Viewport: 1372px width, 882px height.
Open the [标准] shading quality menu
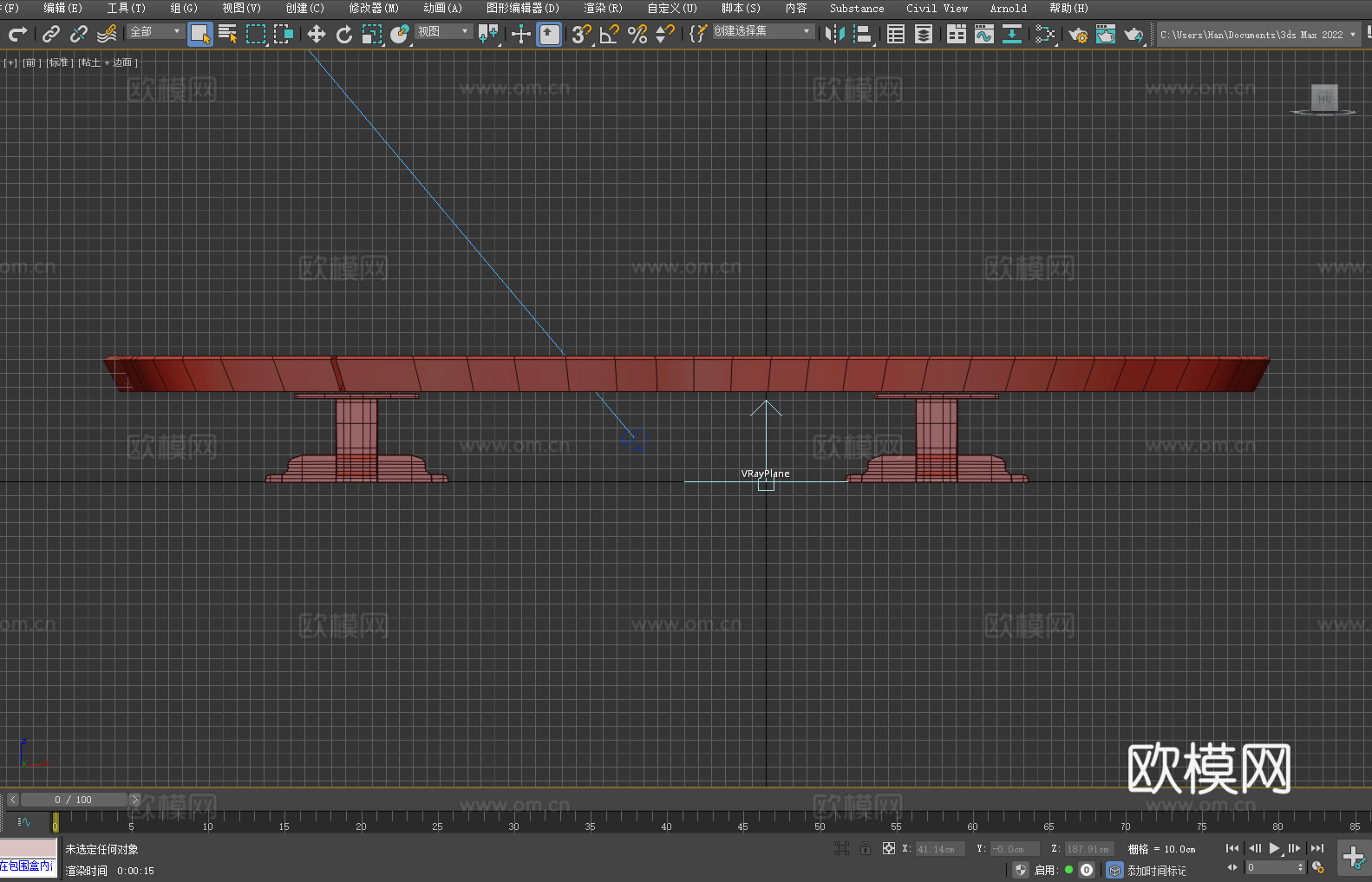60,62
